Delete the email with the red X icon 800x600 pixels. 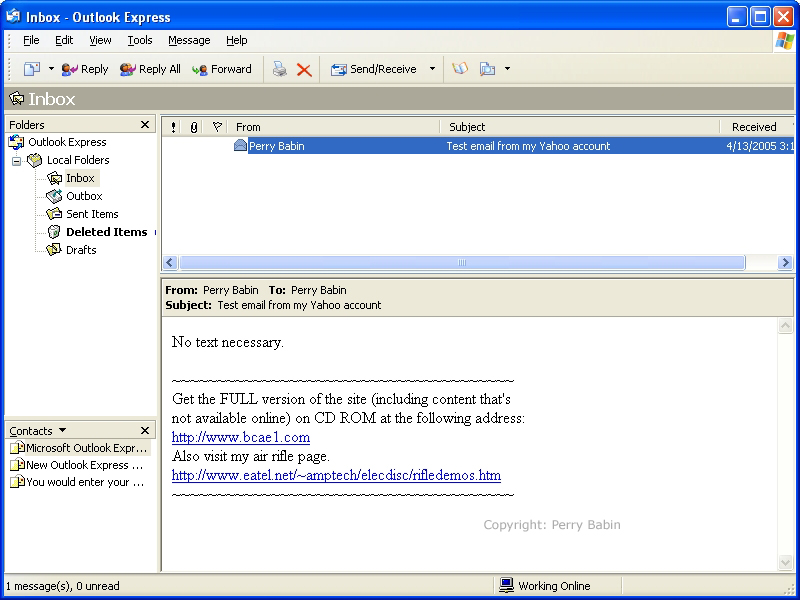point(304,69)
